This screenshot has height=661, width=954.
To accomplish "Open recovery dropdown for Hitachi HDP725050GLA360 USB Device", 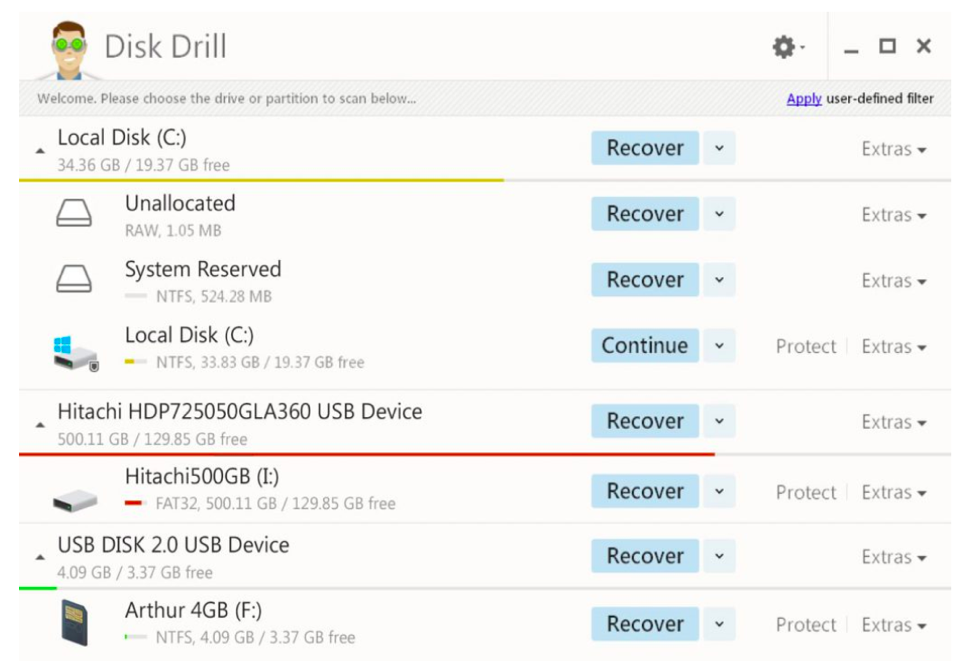I will (x=719, y=421).
